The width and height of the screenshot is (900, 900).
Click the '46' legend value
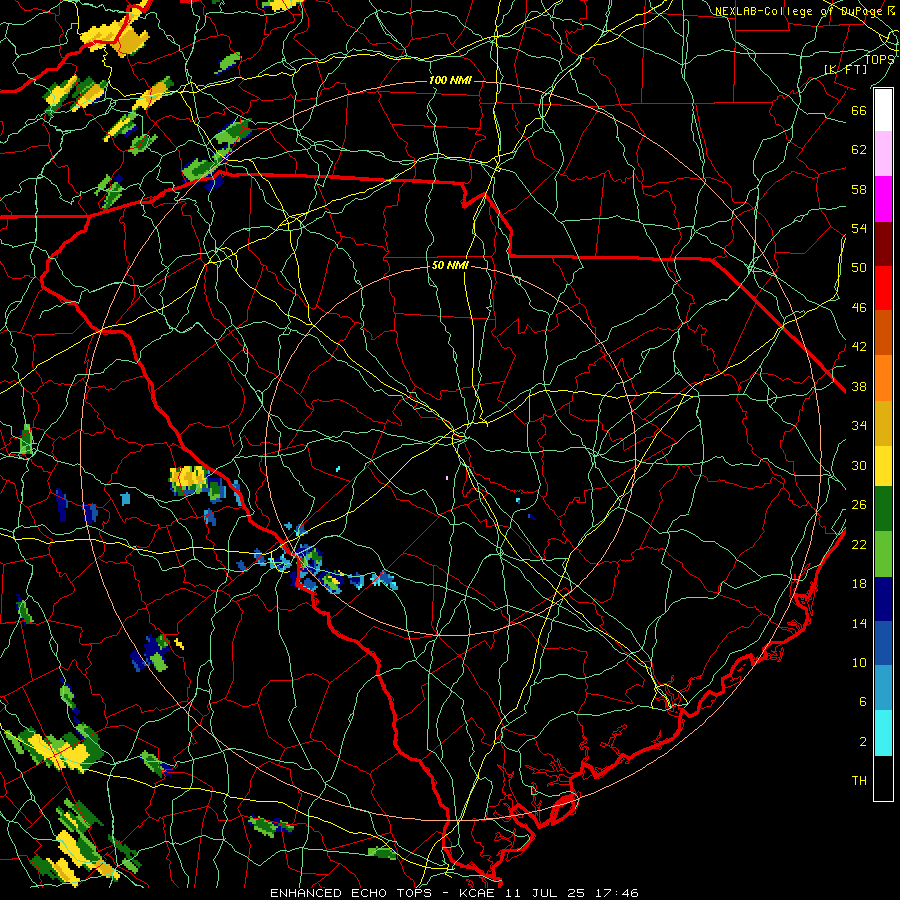[x=859, y=308]
